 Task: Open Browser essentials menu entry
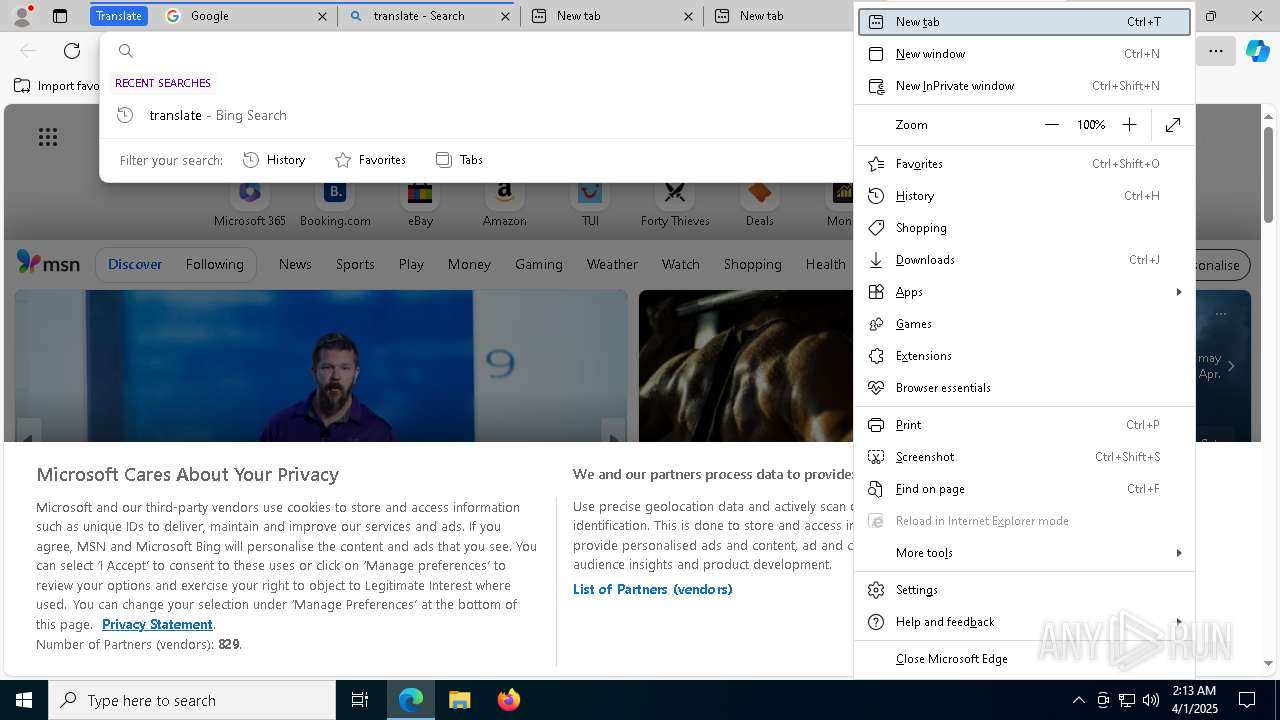point(1024,388)
